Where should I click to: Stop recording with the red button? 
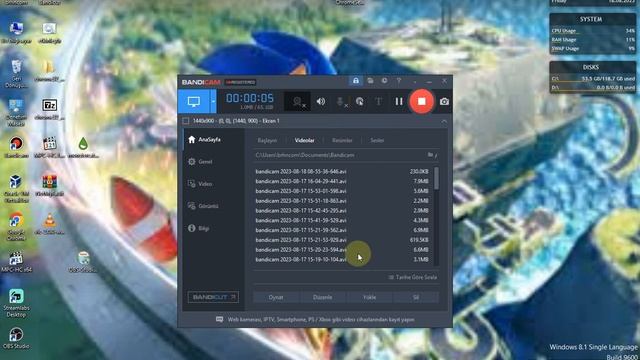(422, 101)
